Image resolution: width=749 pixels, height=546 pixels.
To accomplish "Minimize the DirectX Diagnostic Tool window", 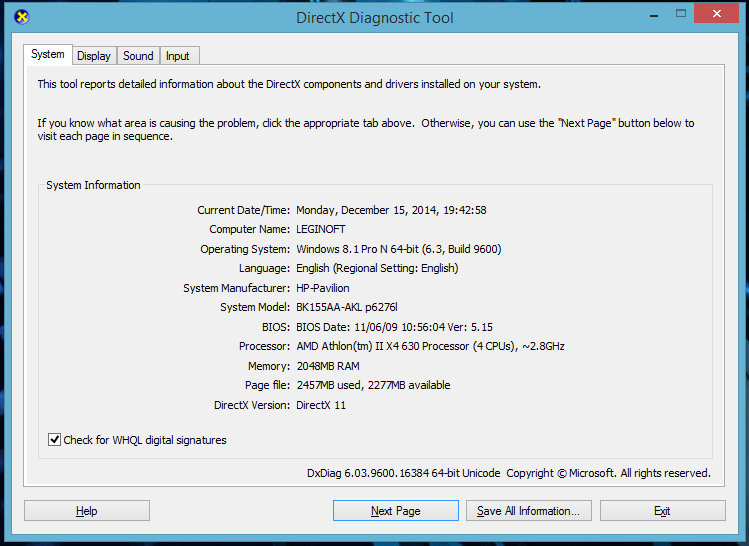I will click(654, 14).
